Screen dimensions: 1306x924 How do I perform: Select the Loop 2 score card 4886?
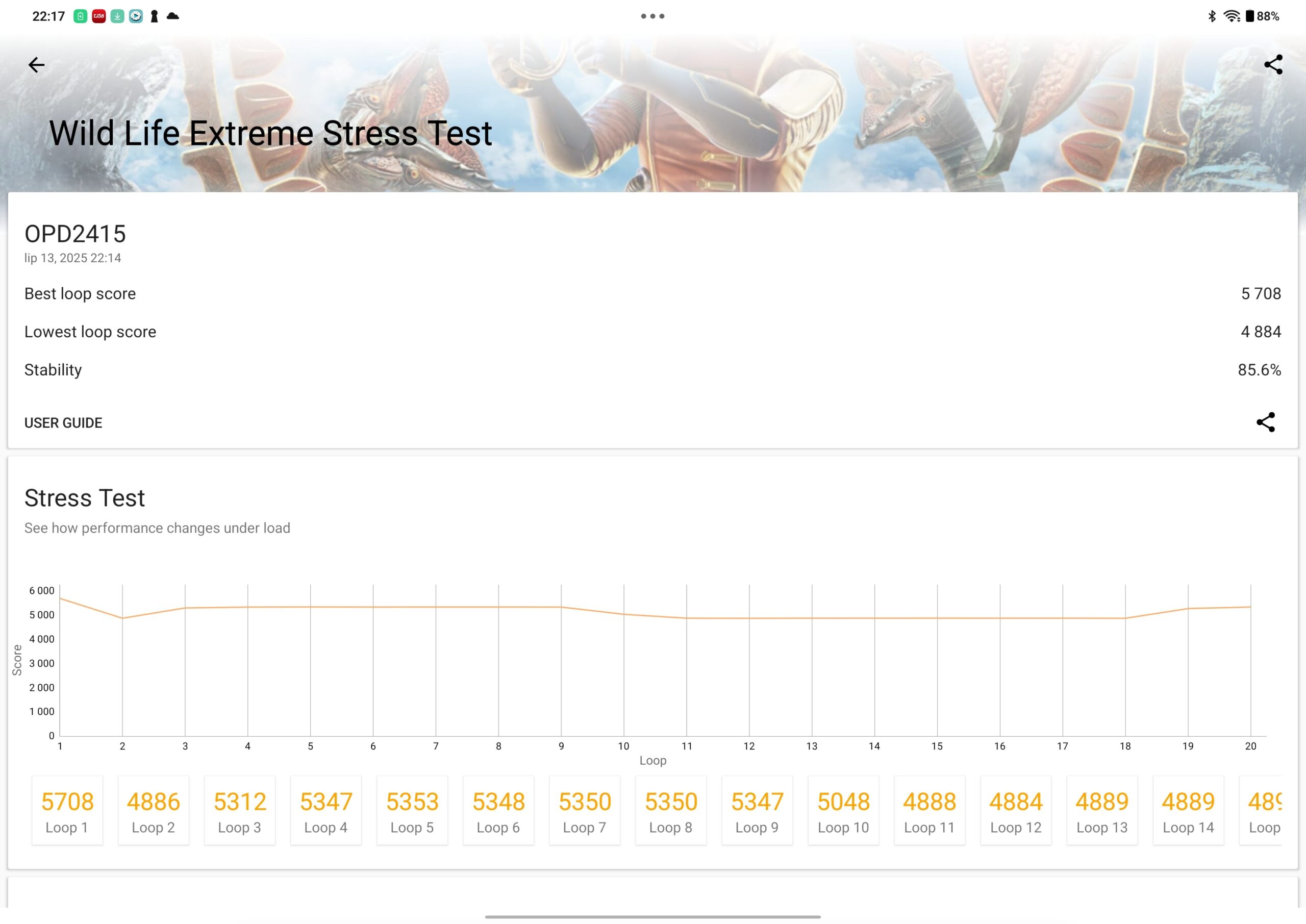pyautogui.click(x=153, y=810)
